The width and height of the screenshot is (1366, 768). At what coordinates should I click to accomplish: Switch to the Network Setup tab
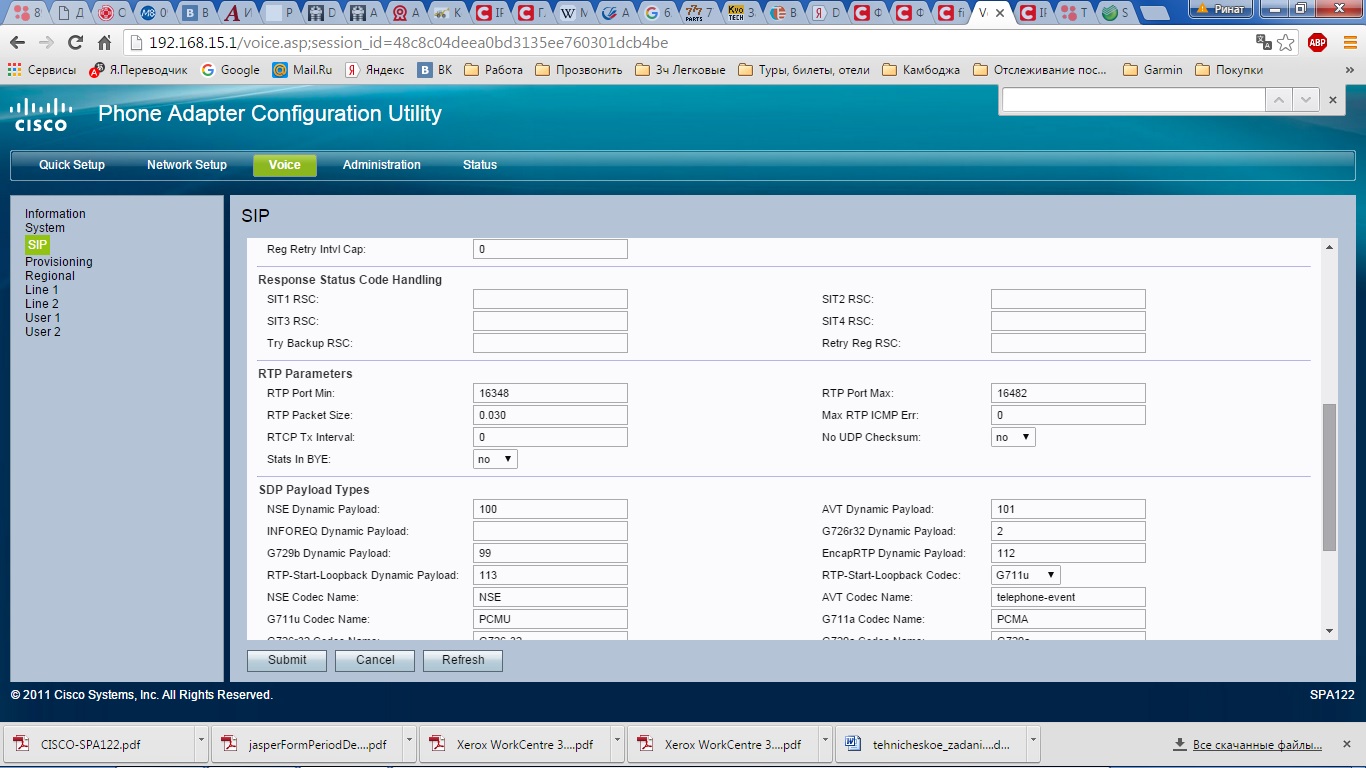pos(187,165)
